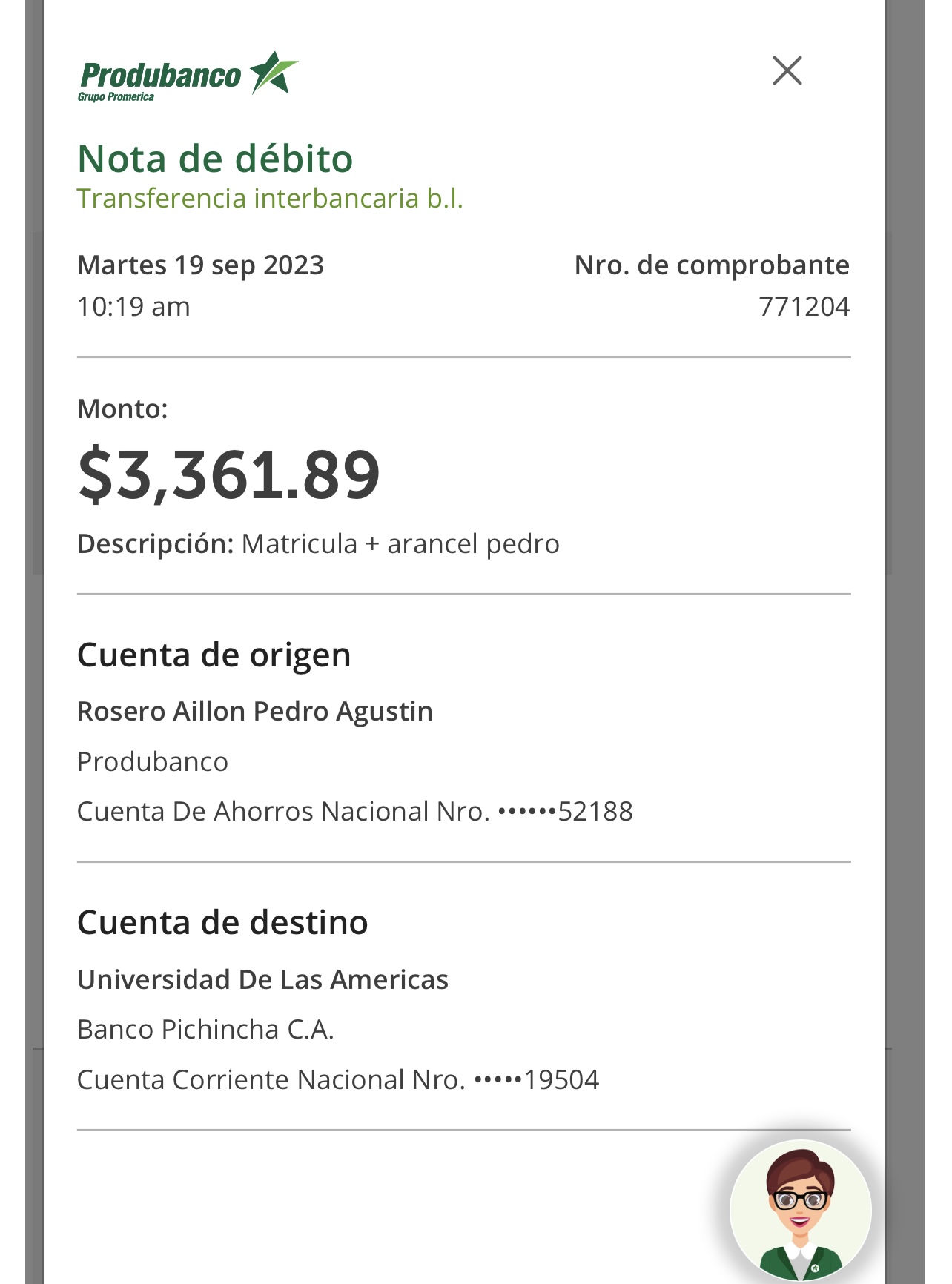
Task: Select the $3,361.89 amount
Action: click(x=229, y=474)
